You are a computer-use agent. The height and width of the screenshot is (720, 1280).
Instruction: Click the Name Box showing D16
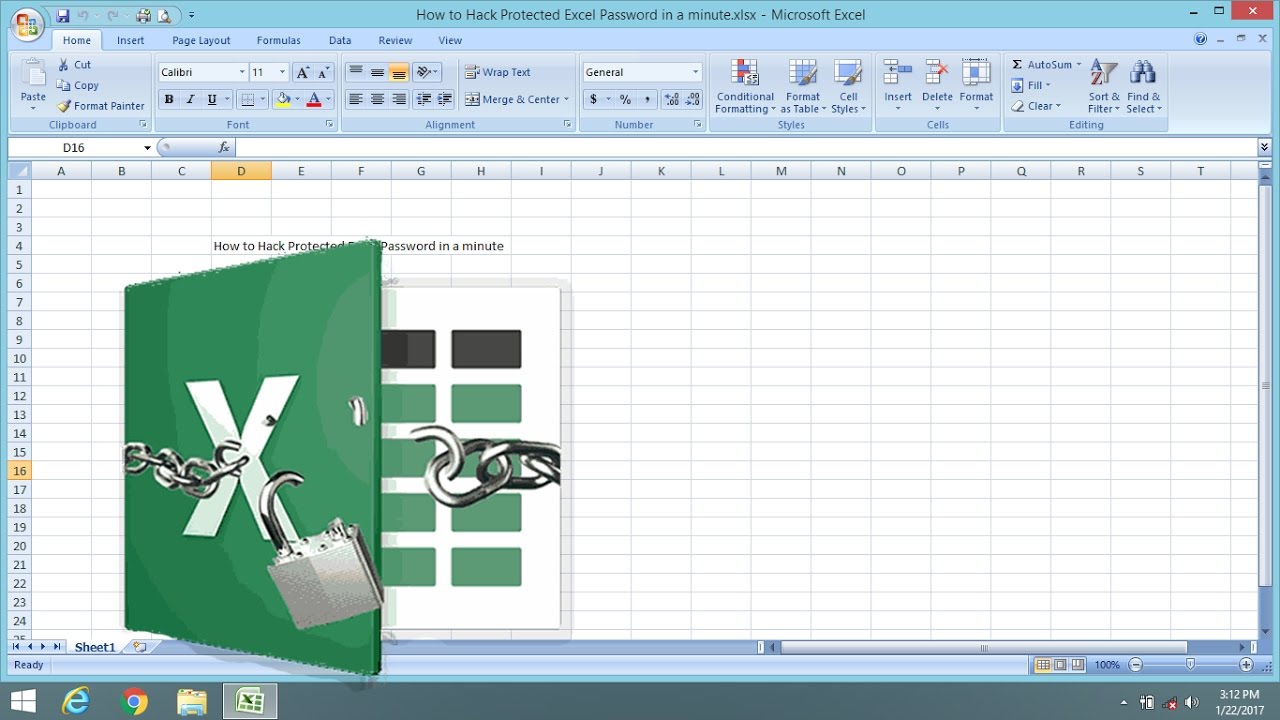coord(81,147)
